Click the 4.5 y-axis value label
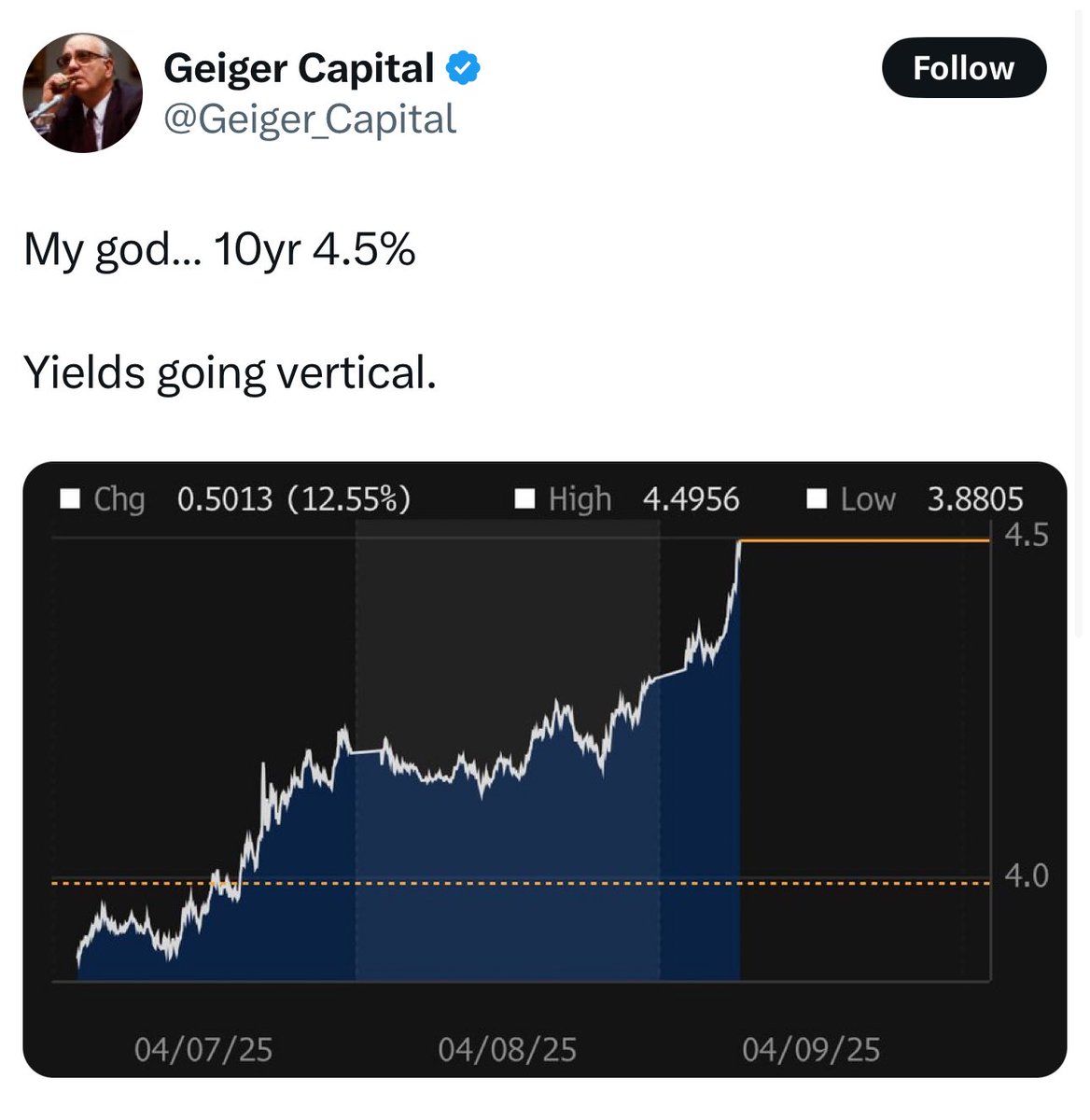The width and height of the screenshot is (1090, 1120). (x=1027, y=536)
